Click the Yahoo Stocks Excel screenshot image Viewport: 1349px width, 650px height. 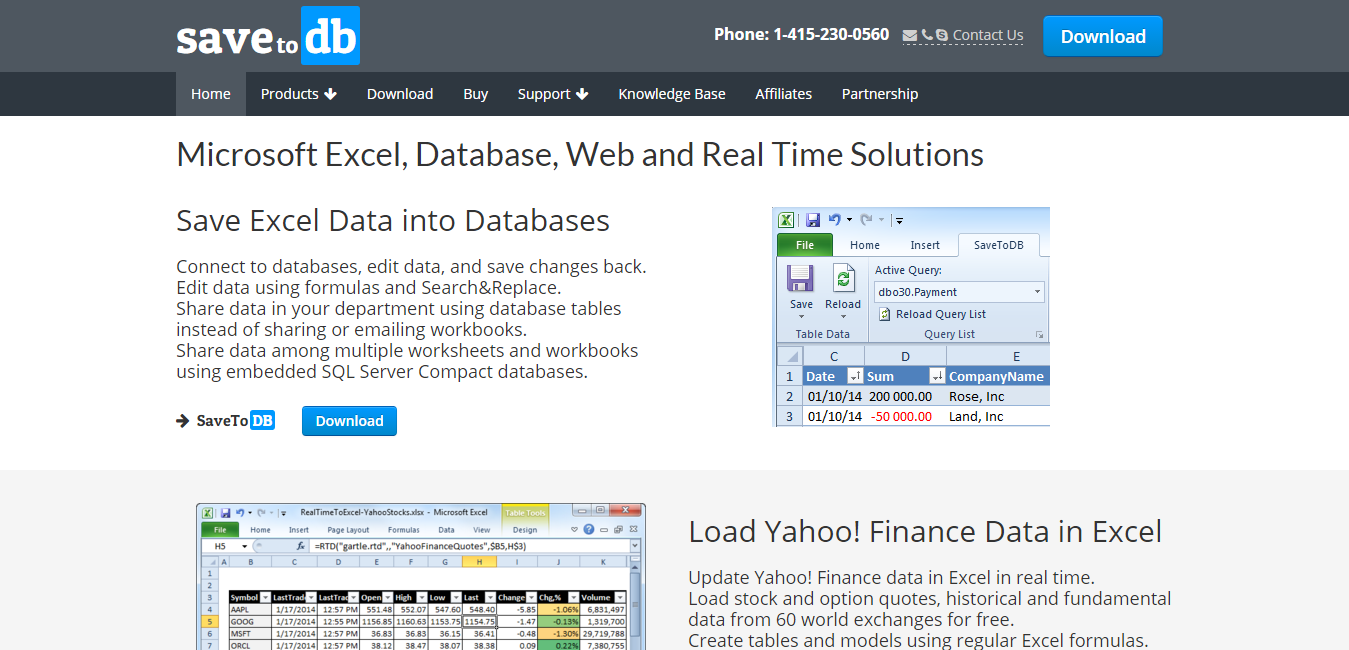(420, 577)
